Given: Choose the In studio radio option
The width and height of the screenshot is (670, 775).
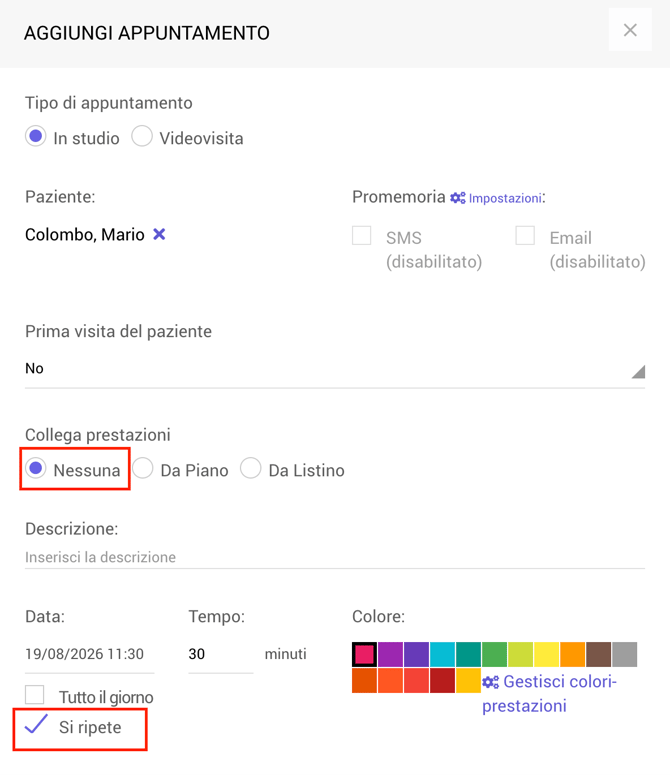Looking at the screenshot, I should tap(36, 136).
